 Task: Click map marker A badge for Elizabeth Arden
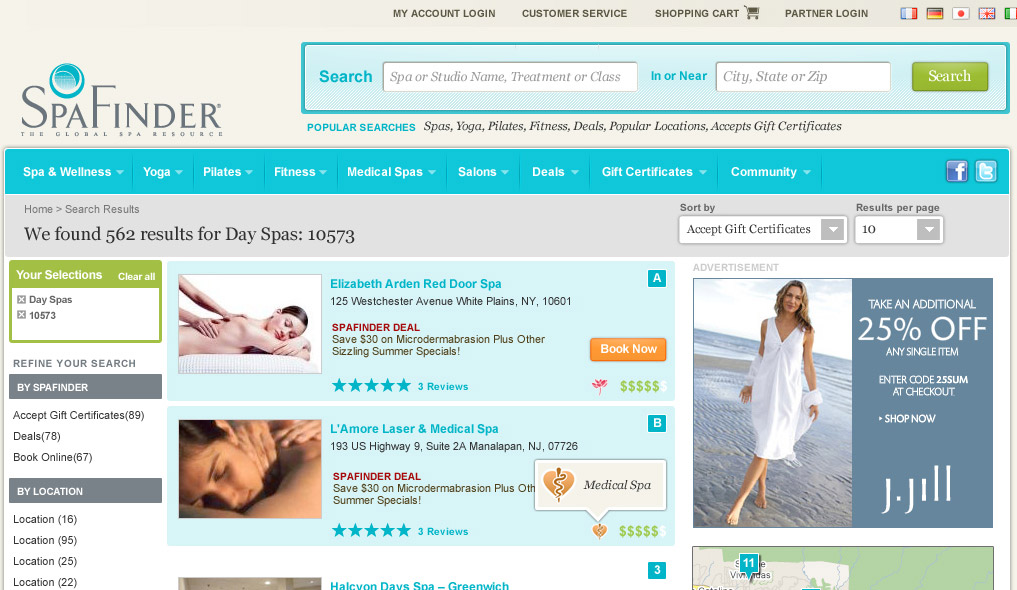657,278
